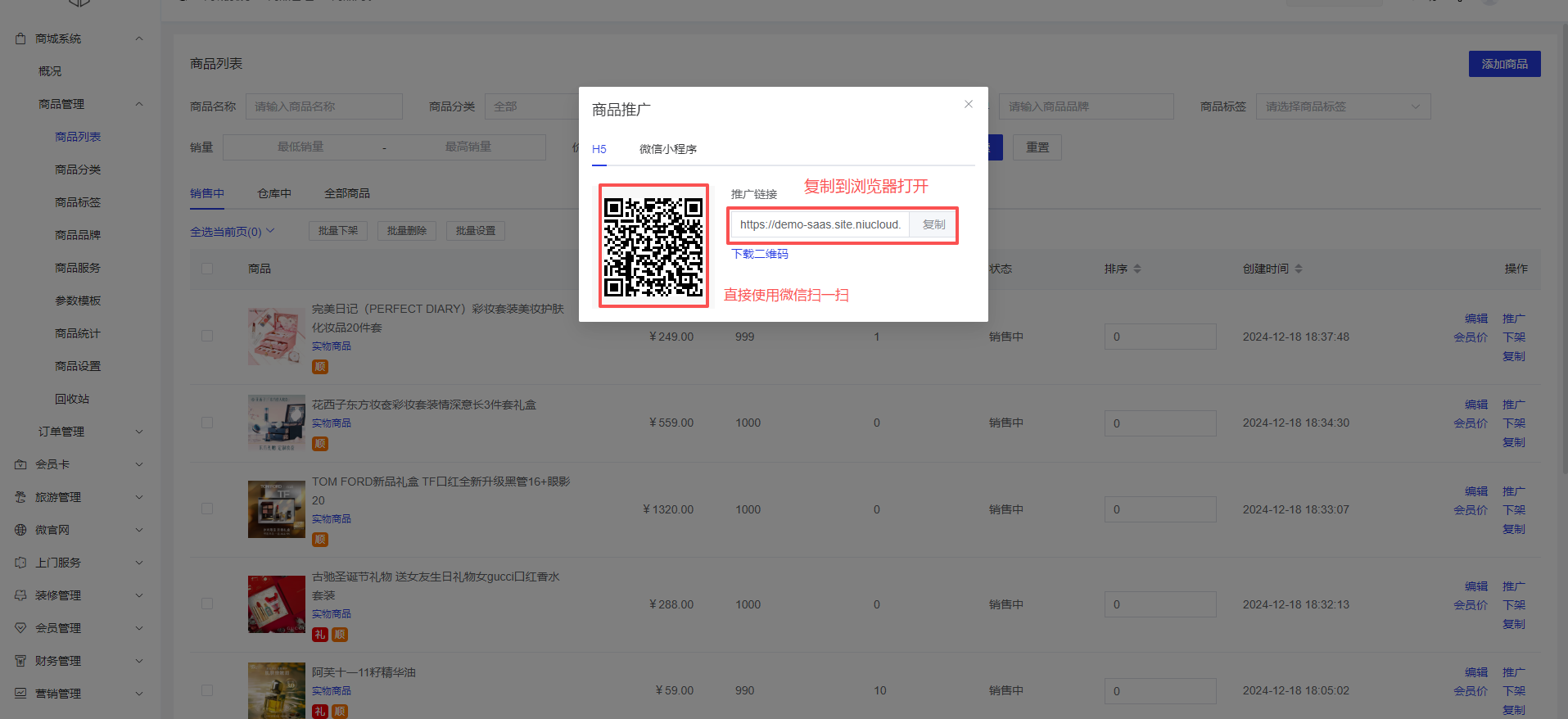This screenshot has height=719, width=1568.
Task: Click the 装修管理 sidebar icon
Action: (20, 595)
